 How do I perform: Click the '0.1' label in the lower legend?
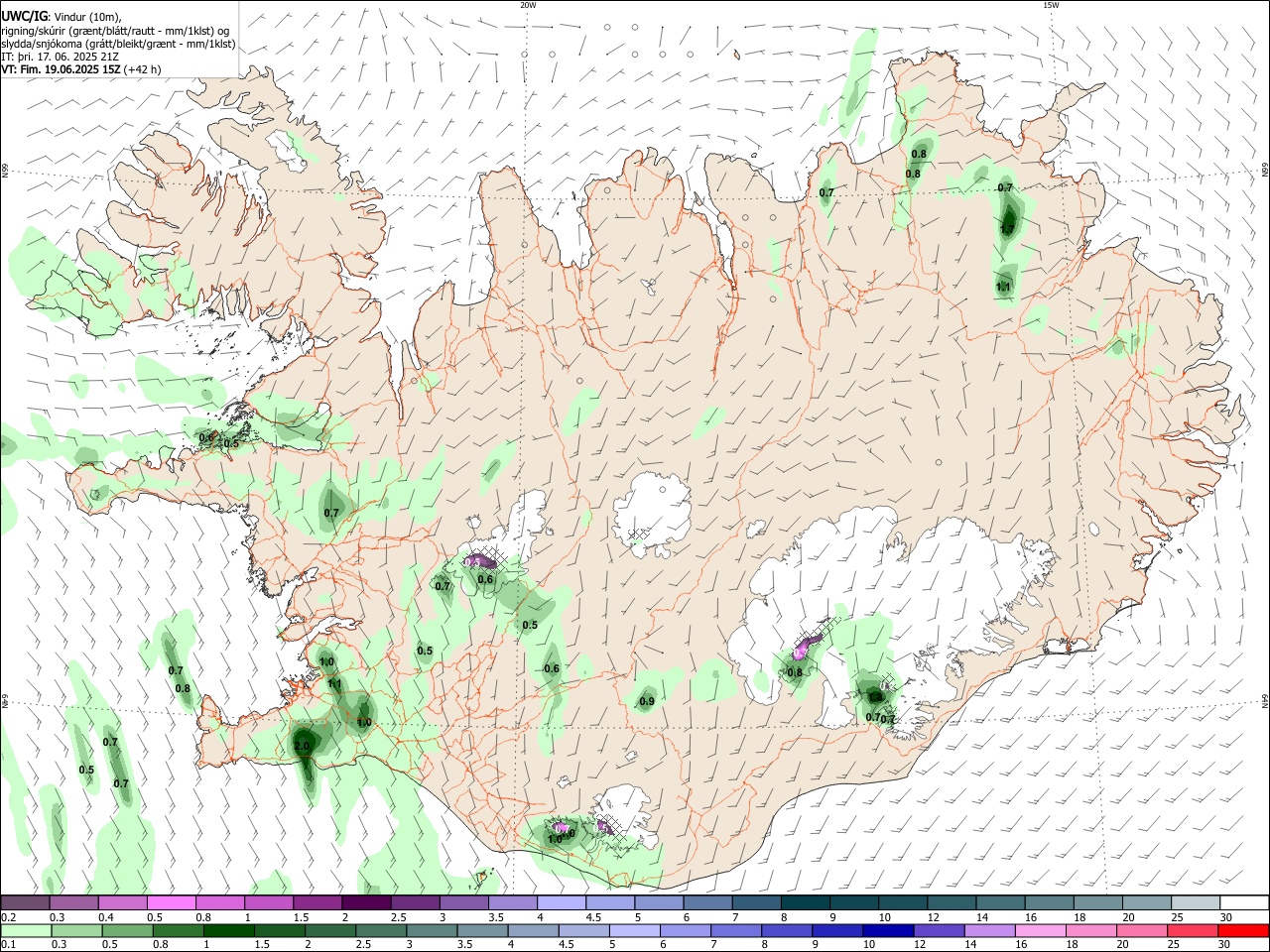point(8,945)
